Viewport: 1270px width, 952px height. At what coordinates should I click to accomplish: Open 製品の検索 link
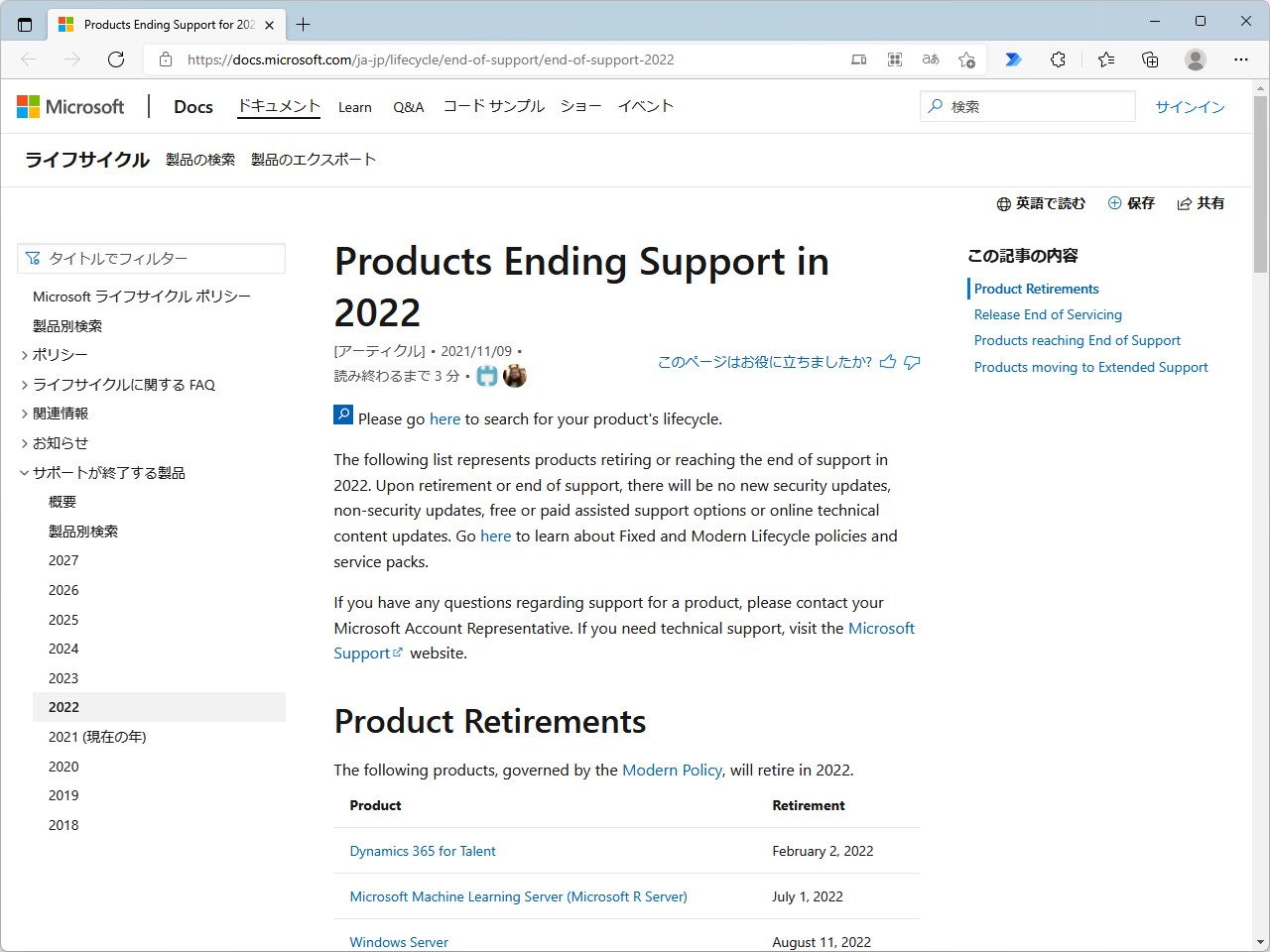pyautogui.click(x=200, y=160)
